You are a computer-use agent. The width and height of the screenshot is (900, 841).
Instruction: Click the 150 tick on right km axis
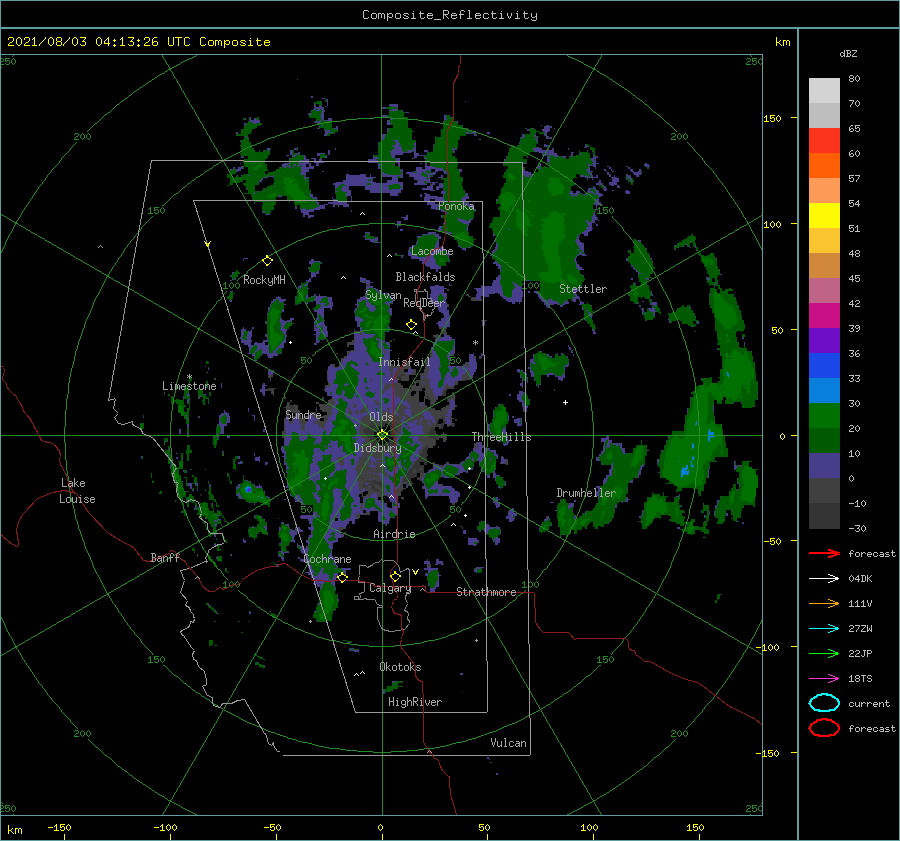[772, 118]
